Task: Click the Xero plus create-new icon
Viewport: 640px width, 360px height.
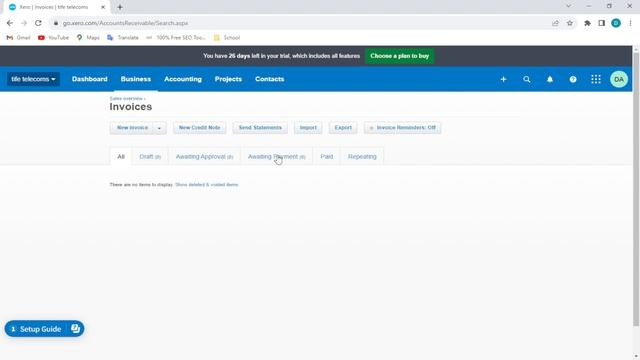Action: [503, 79]
